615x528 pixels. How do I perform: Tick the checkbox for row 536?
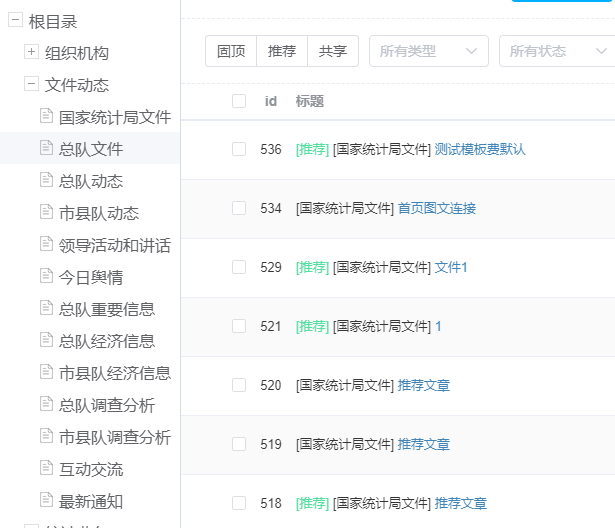click(238, 149)
